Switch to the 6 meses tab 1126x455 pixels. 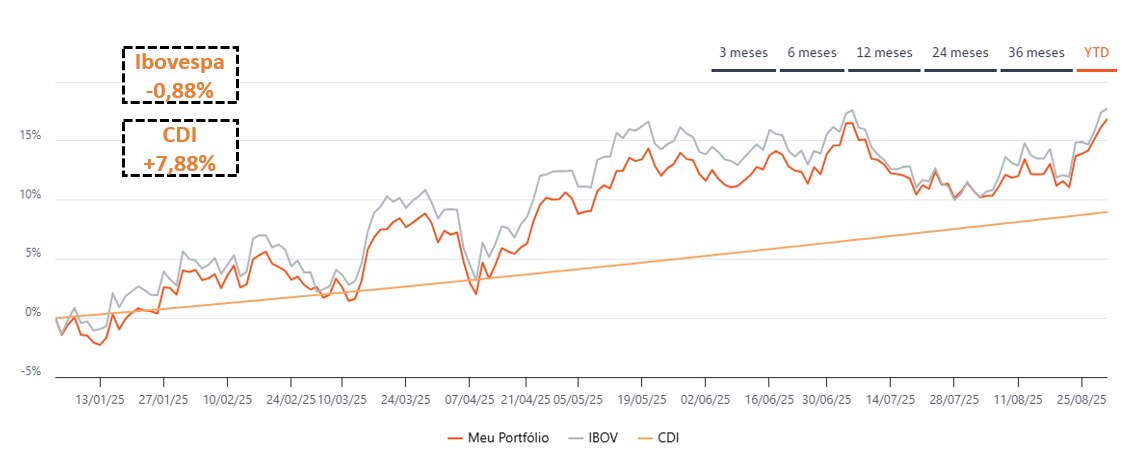coord(812,53)
